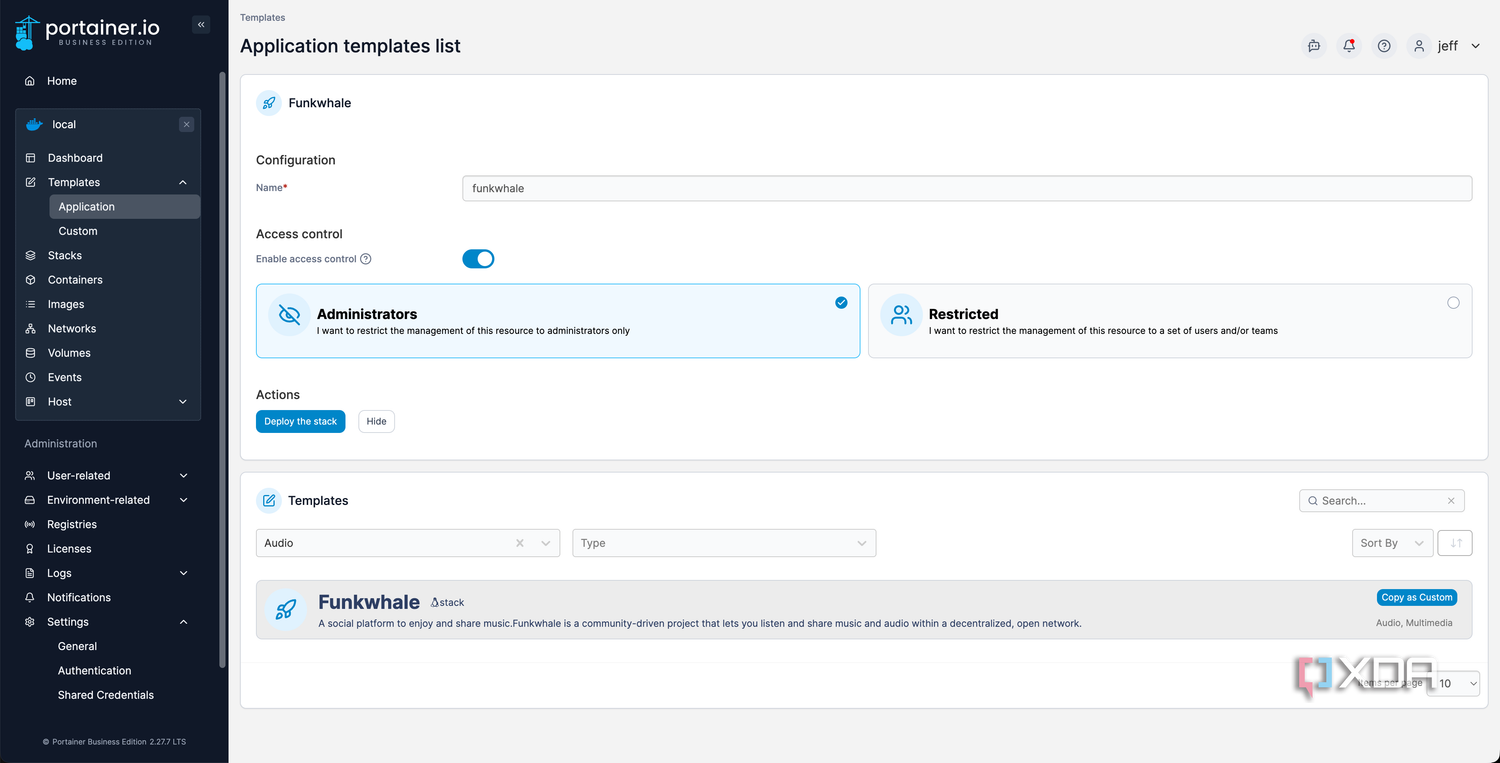
Task: Click the Name input field
Action: click(x=967, y=188)
